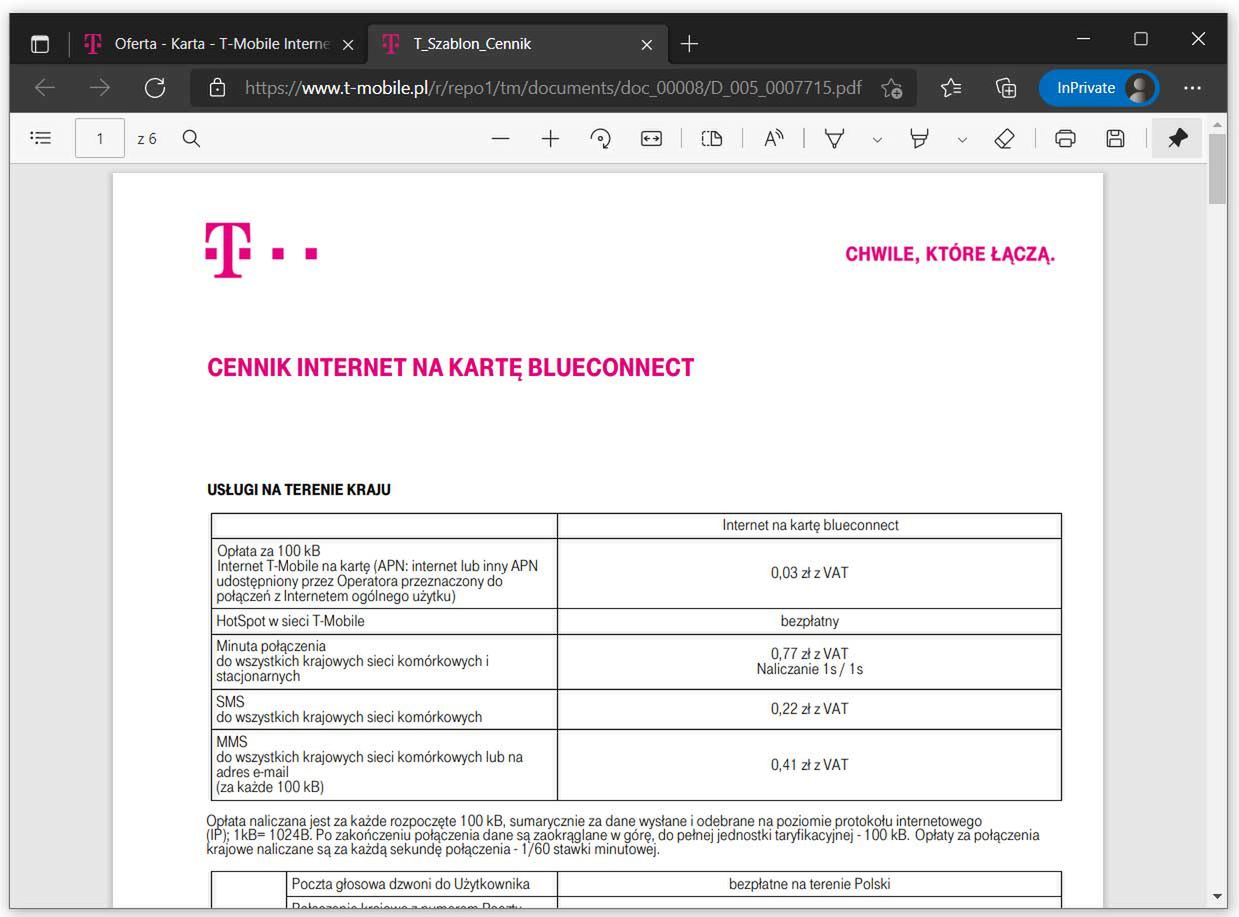Rotate the PDF page
Image resolution: width=1239 pixels, height=917 pixels.
tap(601, 139)
